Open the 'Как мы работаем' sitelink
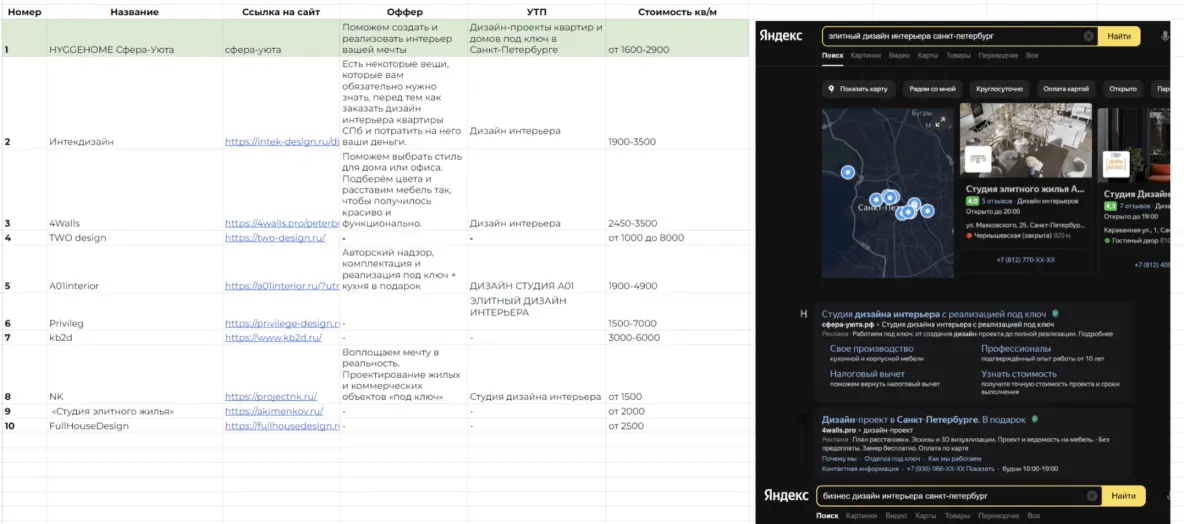 tap(954, 458)
